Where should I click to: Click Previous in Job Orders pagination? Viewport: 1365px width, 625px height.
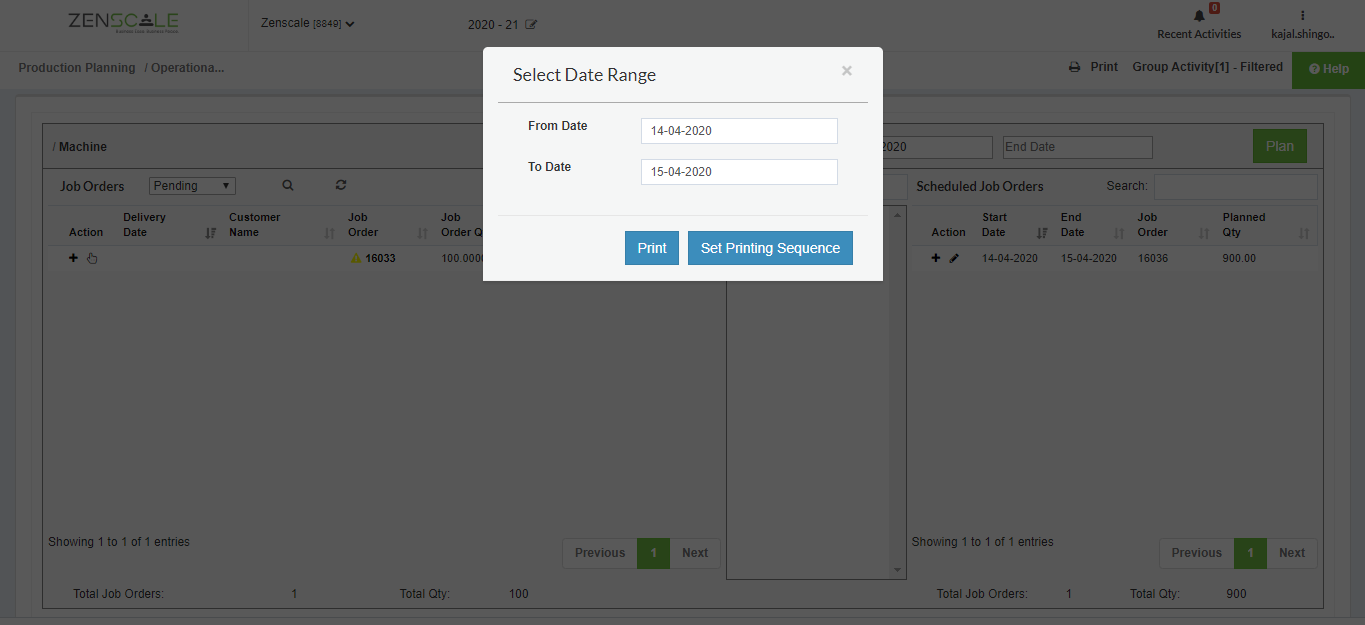[600, 553]
